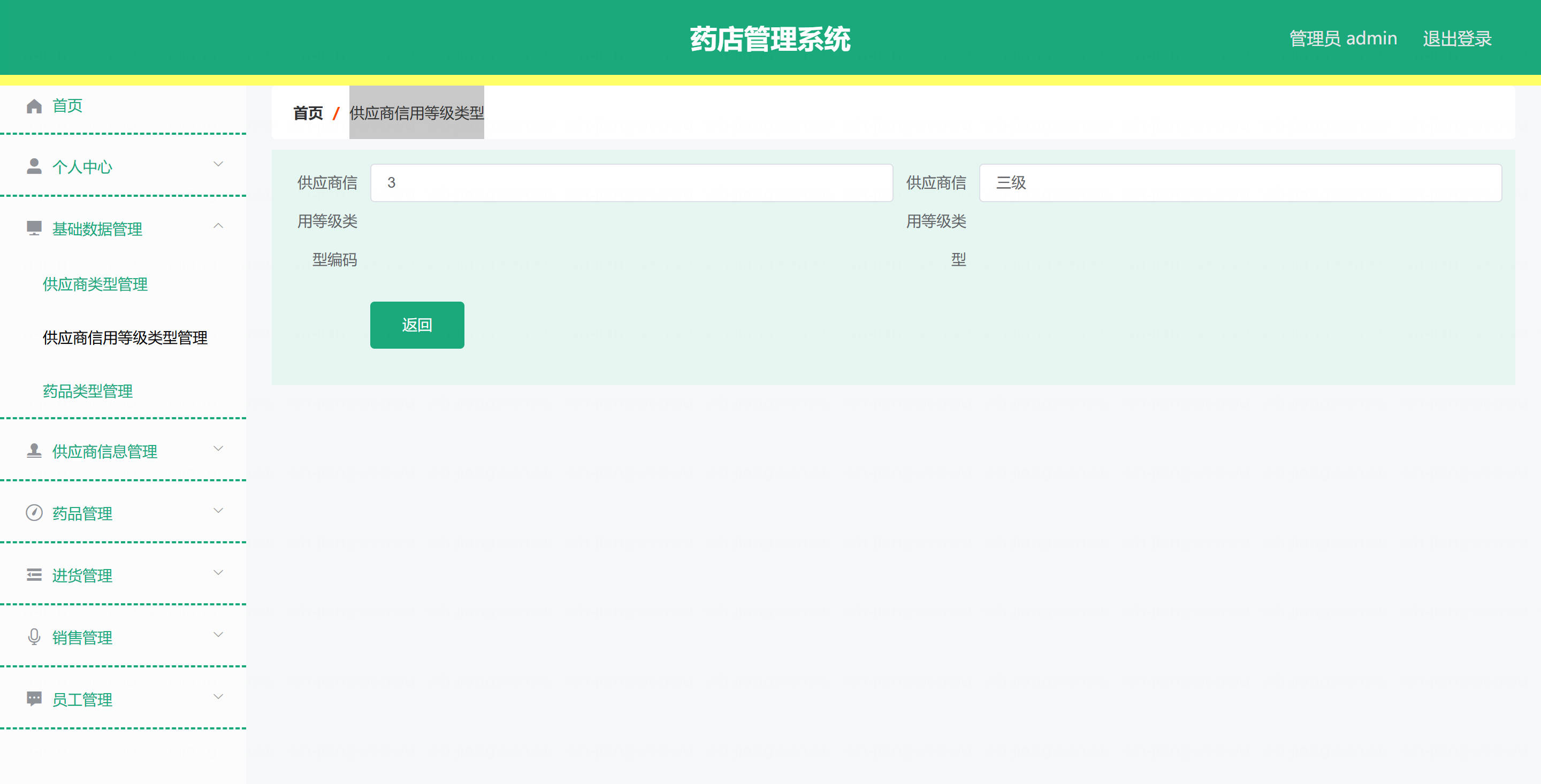1541x784 pixels.
Task: Expand the 个人中心 chevron
Action: point(218,164)
